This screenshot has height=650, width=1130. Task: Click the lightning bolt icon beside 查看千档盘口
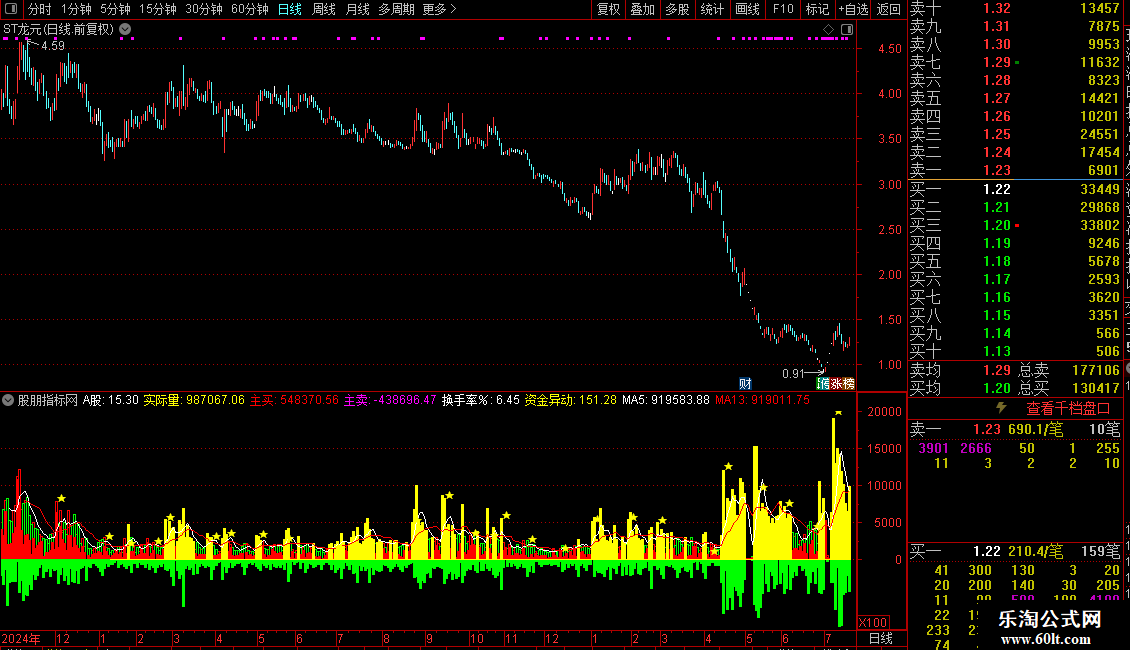tap(1001, 408)
